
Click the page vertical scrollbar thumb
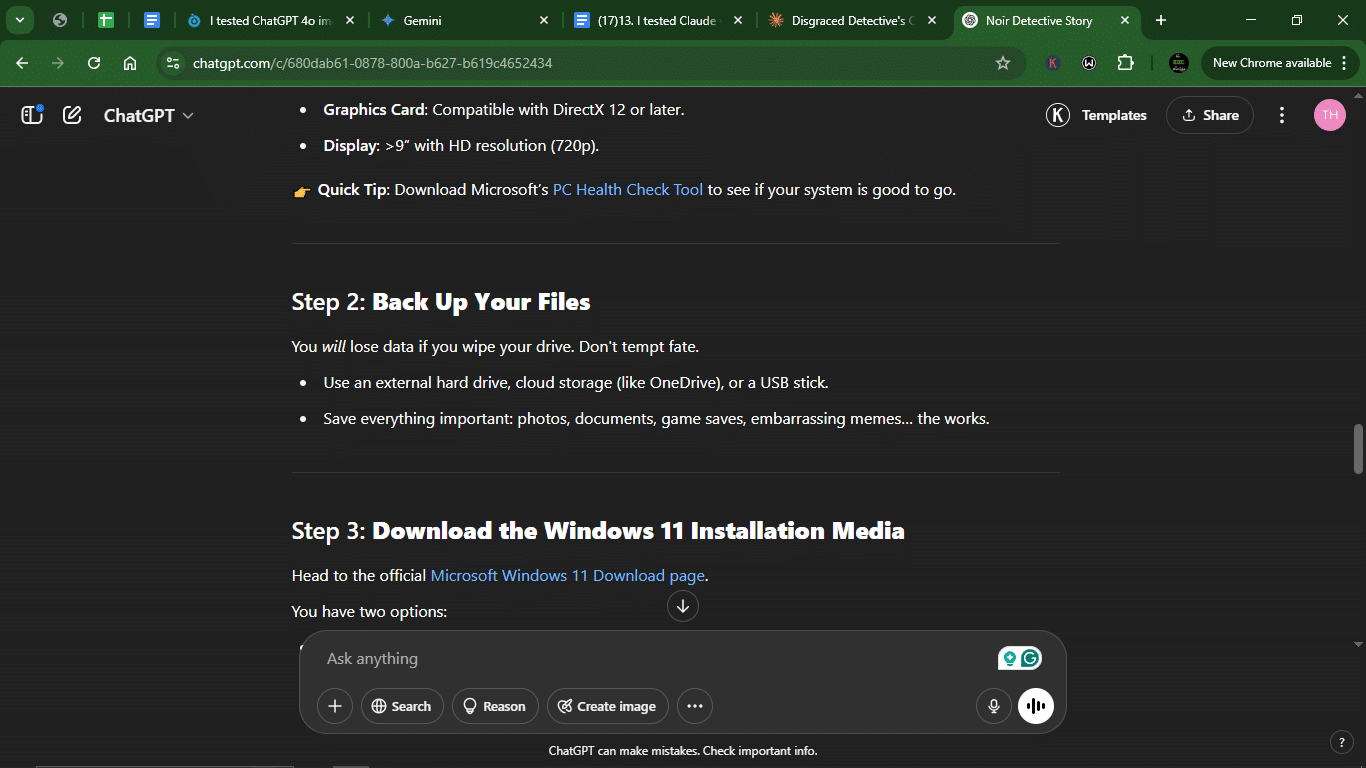click(1358, 449)
